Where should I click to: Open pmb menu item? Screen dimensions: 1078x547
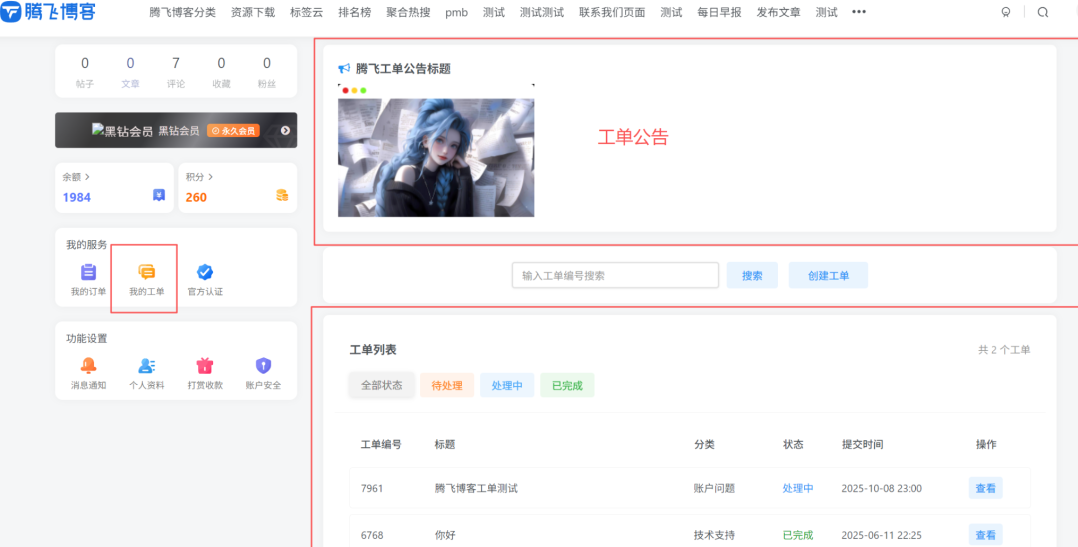[456, 12]
